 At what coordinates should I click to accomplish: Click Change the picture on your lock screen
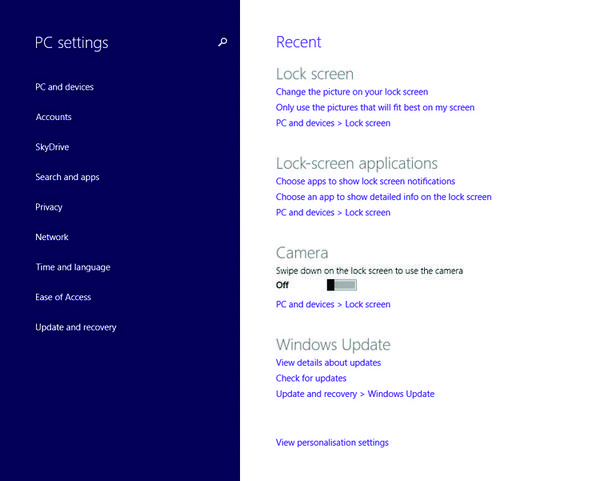click(x=351, y=92)
